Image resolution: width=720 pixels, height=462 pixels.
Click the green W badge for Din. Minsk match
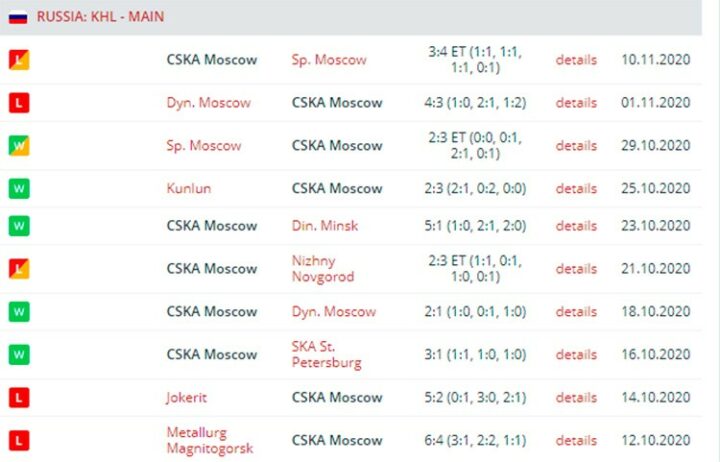19,225
